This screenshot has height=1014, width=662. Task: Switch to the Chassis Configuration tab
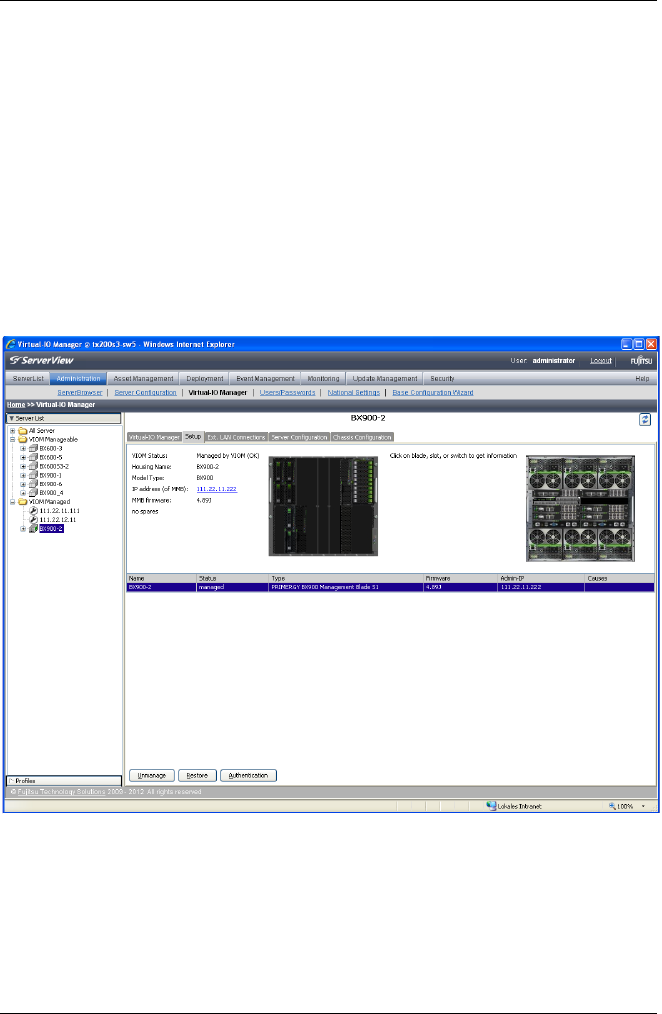pyautogui.click(x=362, y=437)
